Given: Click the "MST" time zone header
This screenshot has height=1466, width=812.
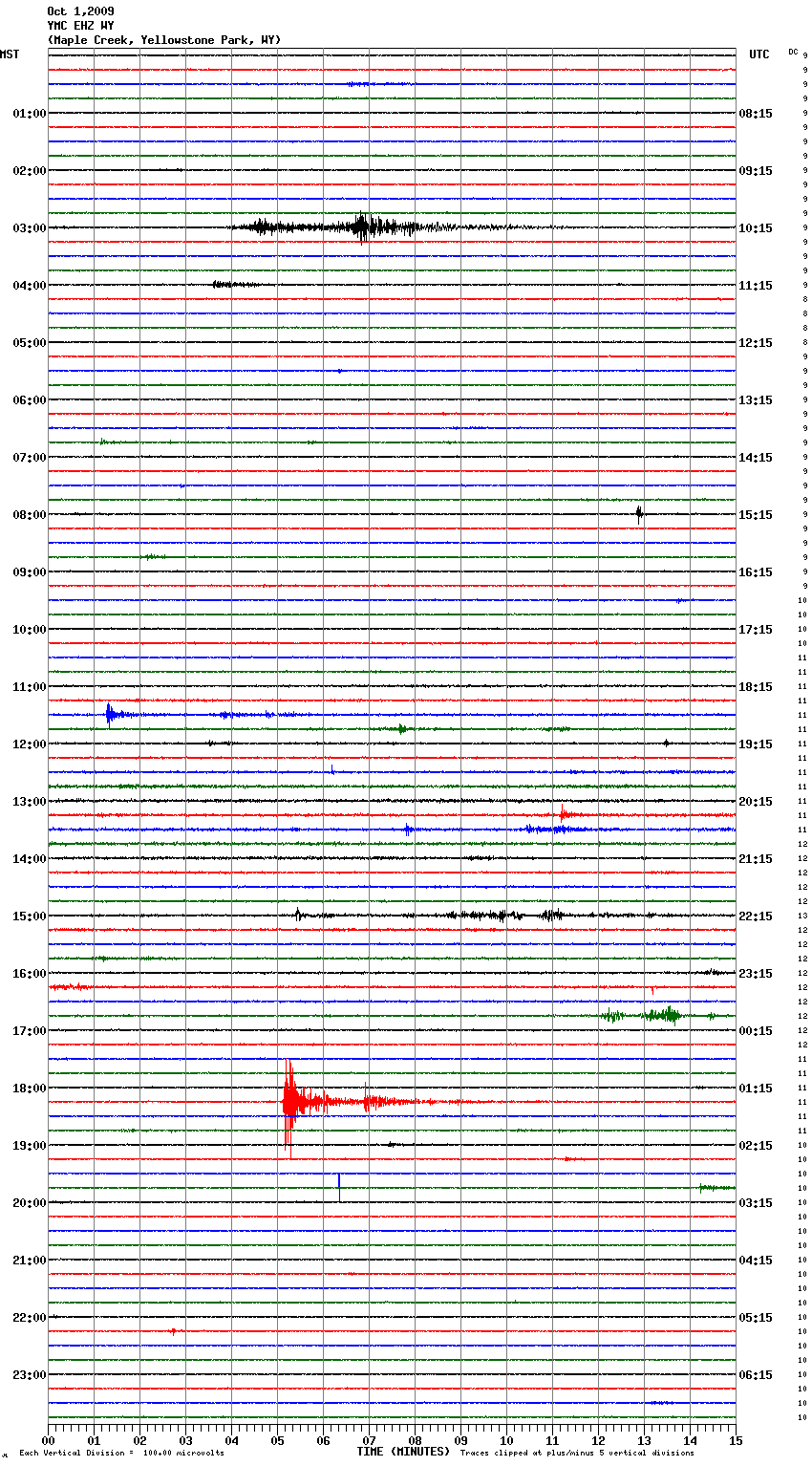Looking at the screenshot, I should coord(10,54).
